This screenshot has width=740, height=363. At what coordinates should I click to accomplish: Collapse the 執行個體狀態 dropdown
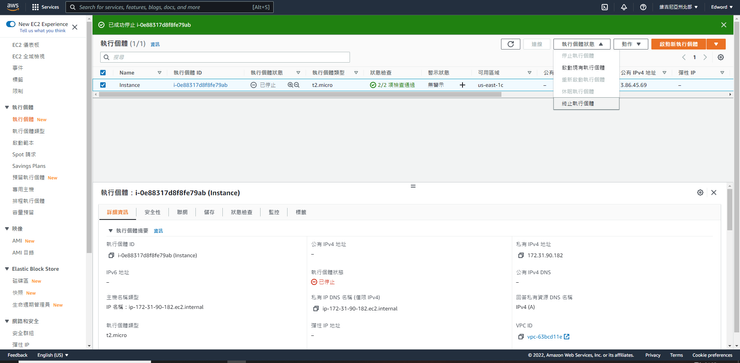click(x=582, y=44)
